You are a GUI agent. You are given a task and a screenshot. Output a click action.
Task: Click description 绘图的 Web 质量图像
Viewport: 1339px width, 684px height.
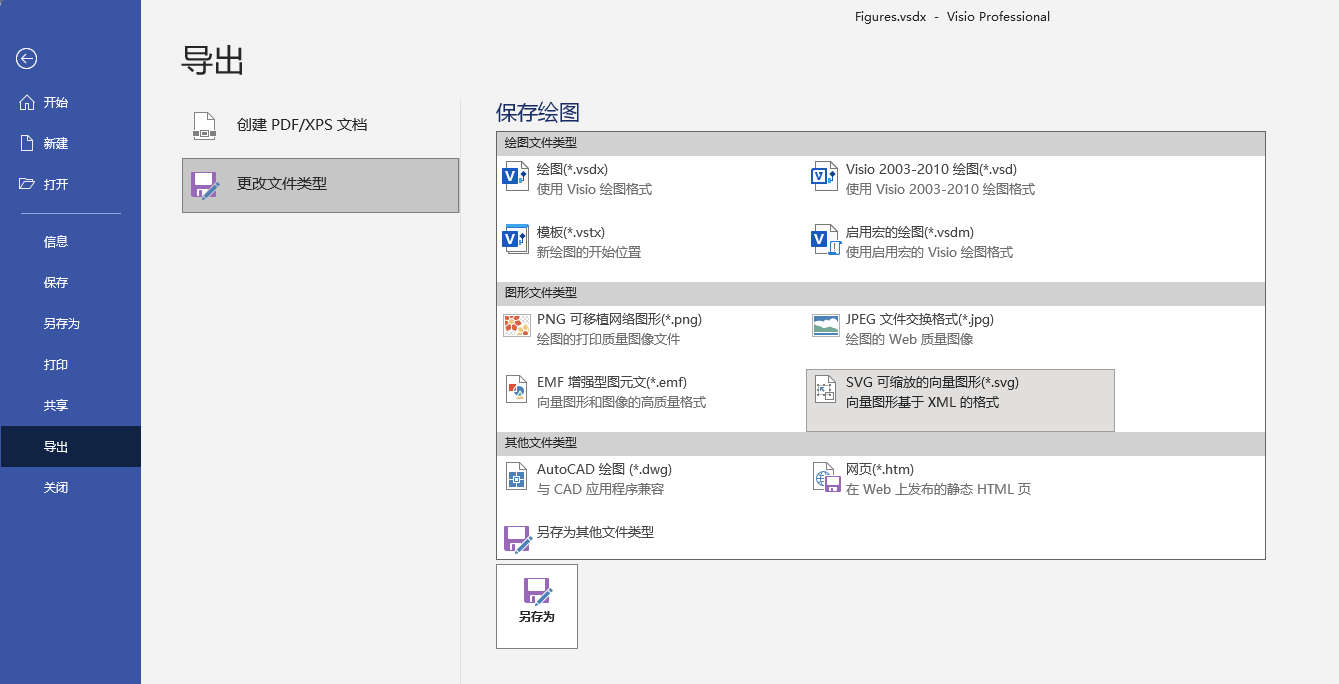[x=909, y=339]
